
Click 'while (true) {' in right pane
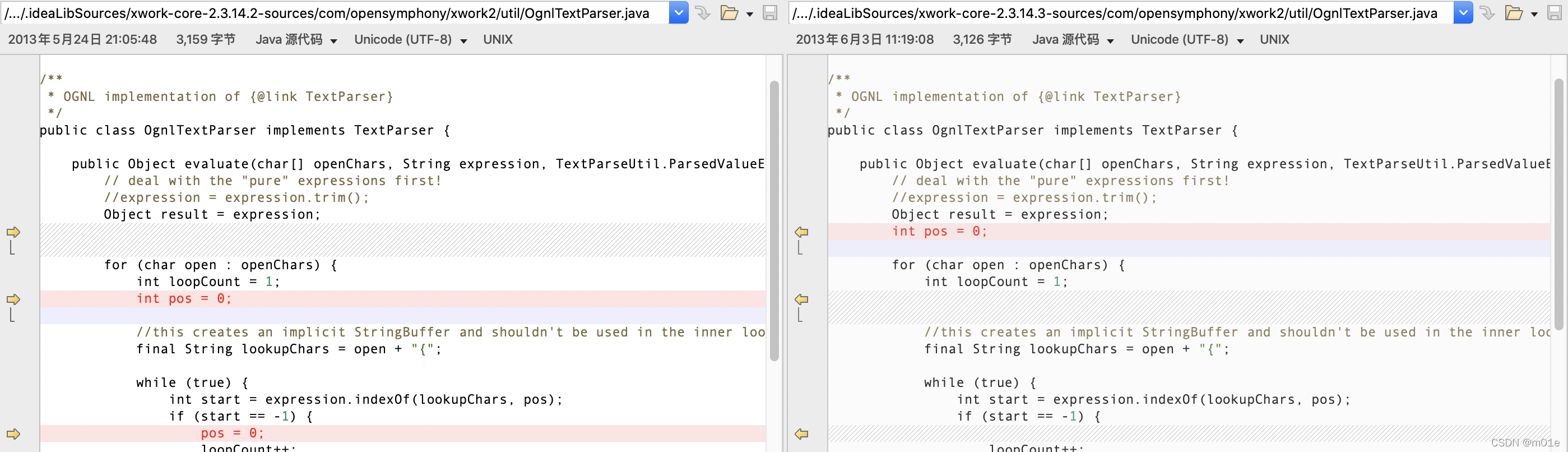click(980, 382)
